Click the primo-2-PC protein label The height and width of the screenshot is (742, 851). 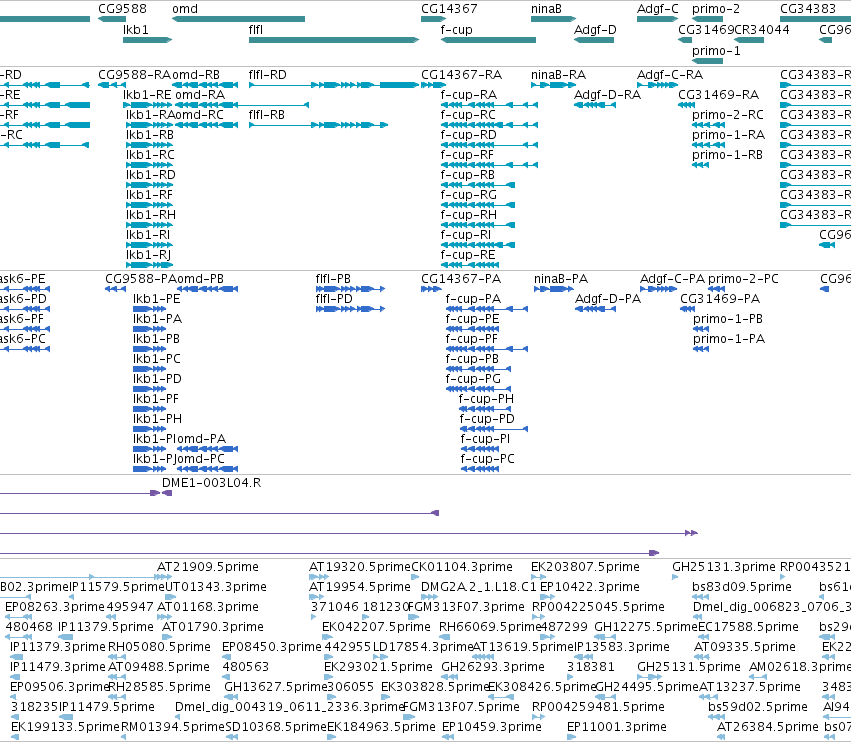coord(743,279)
